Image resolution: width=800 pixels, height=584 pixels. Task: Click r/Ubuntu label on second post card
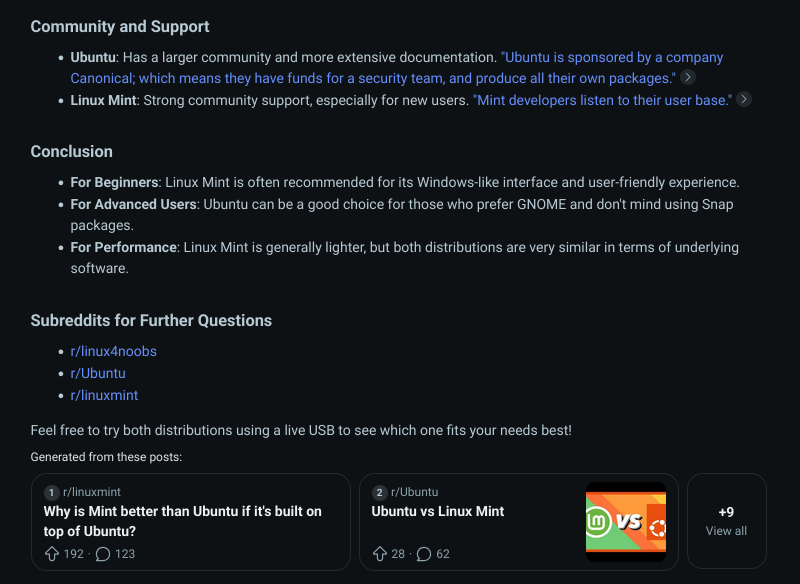point(414,492)
